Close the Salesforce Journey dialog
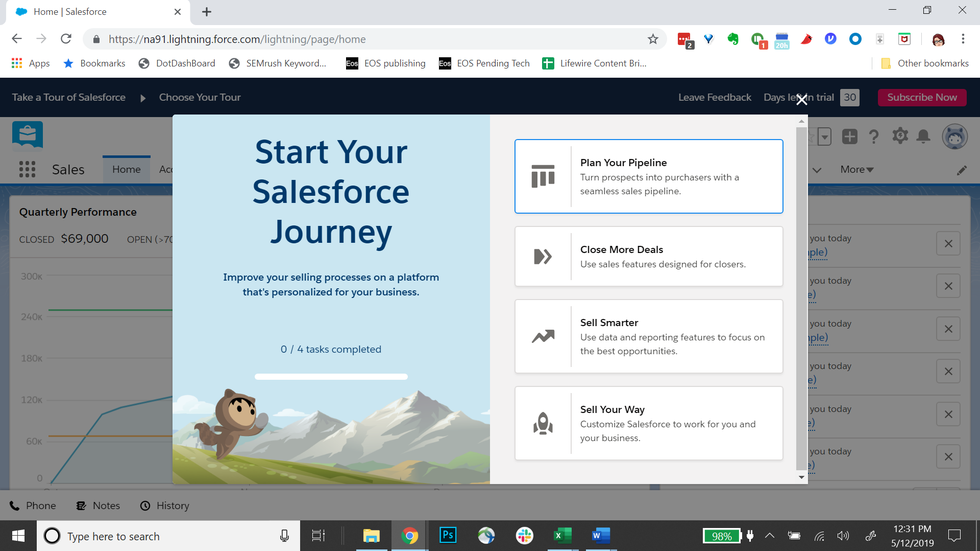The height and width of the screenshot is (551, 980). pyautogui.click(x=801, y=99)
